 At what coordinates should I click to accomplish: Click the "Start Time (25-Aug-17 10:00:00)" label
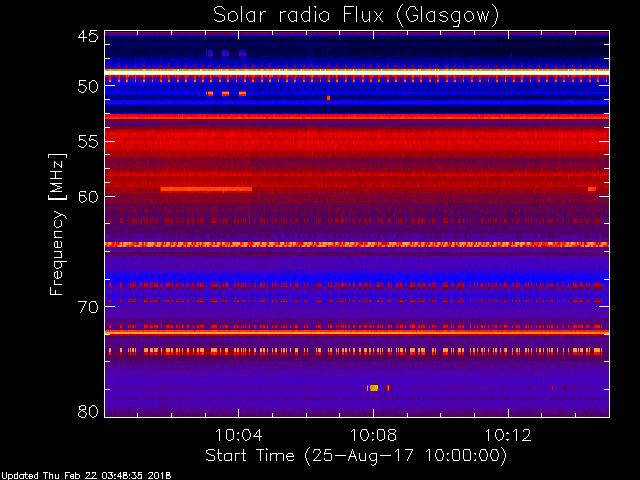tap(356, 456)
